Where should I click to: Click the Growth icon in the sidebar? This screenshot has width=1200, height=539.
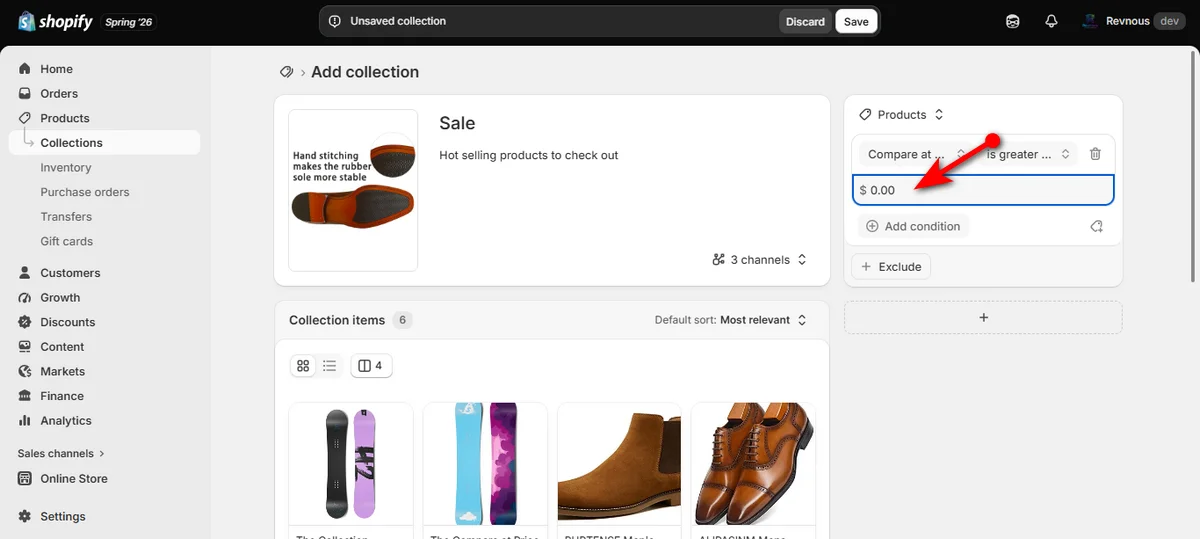pyautogui.click(x=25, y=297)
